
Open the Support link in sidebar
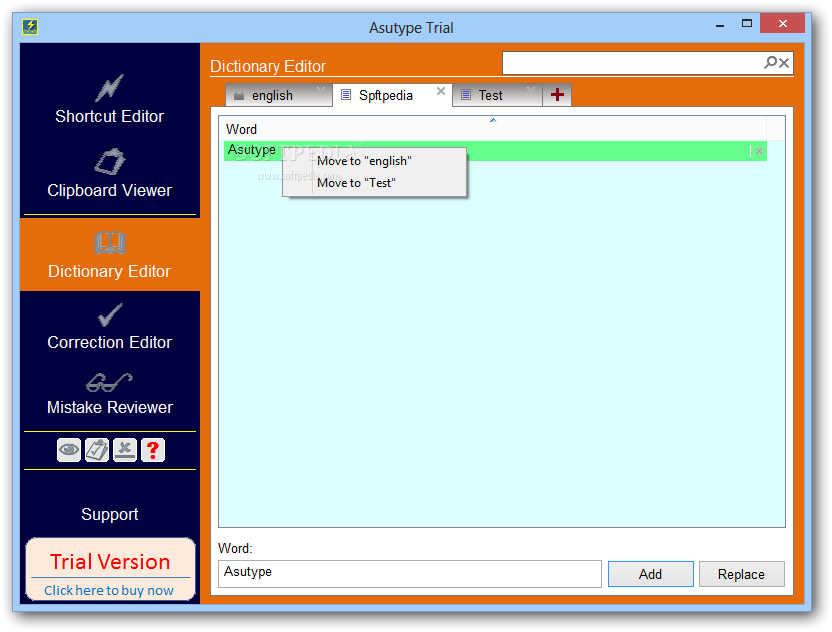[109, 514]
